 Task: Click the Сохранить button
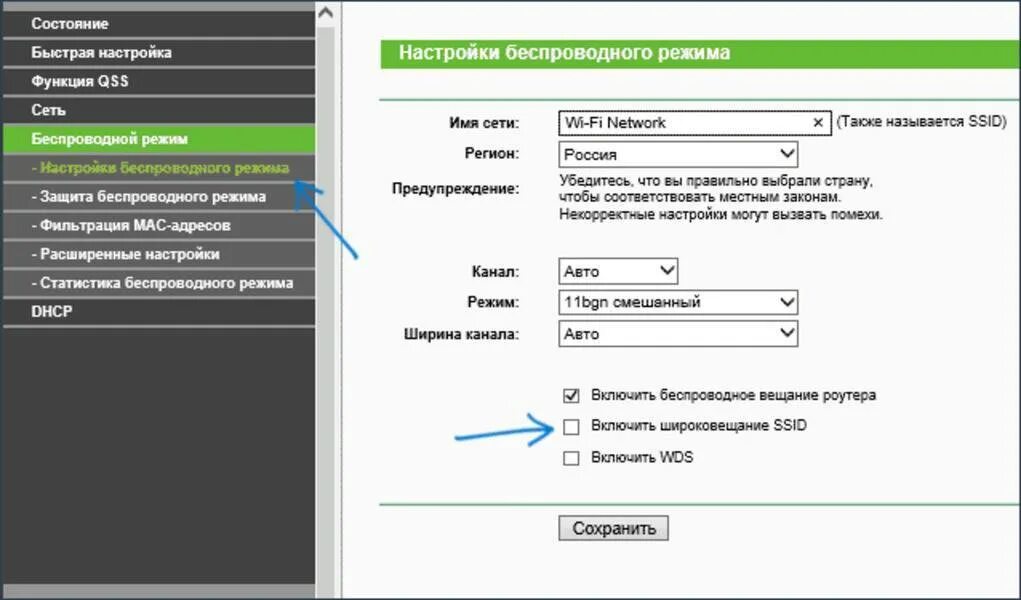pyautogui.click(x=613, y=528)
